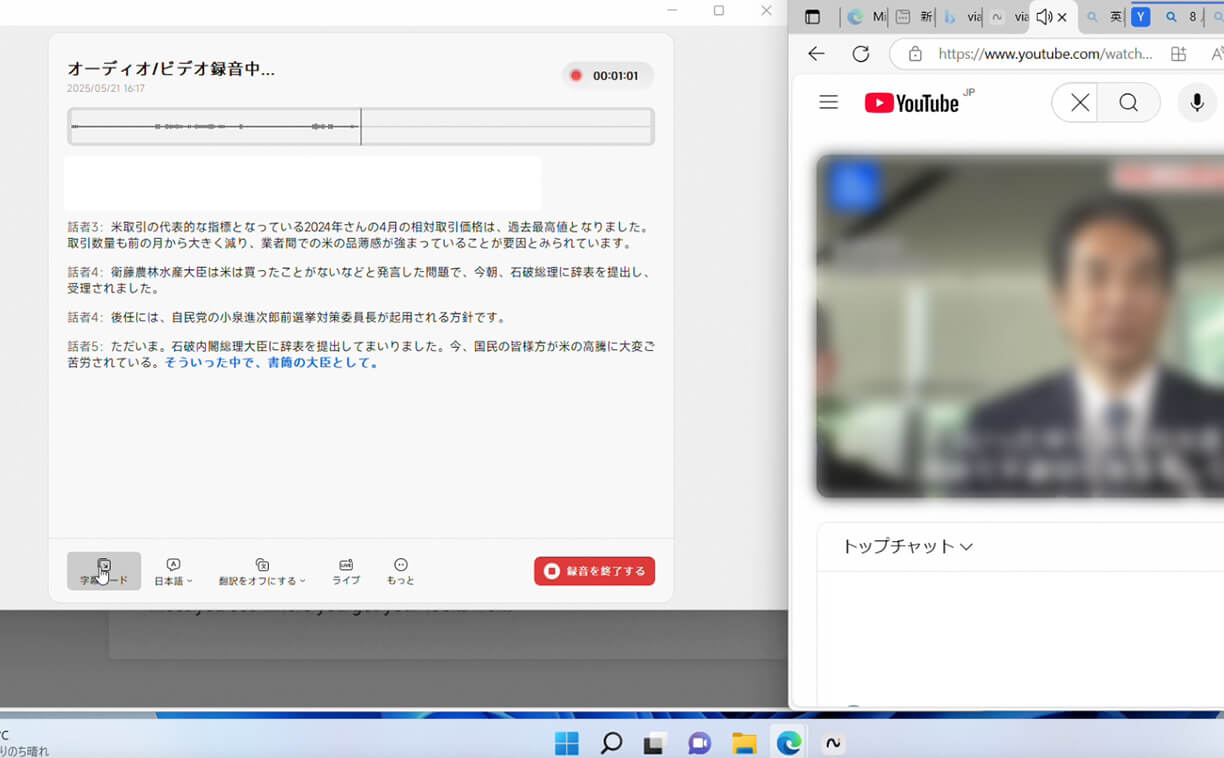Select 話者4 paragraph about 衛藤農林水産大臣

tap(360, 280)
